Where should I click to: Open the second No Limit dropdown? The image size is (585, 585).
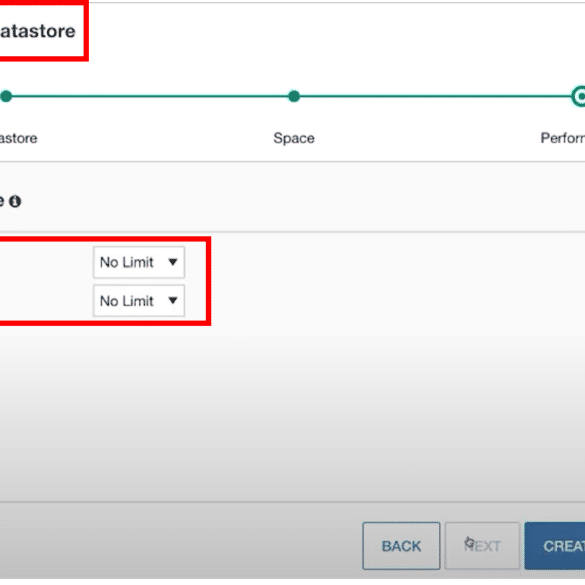click(x=139, y=301)
